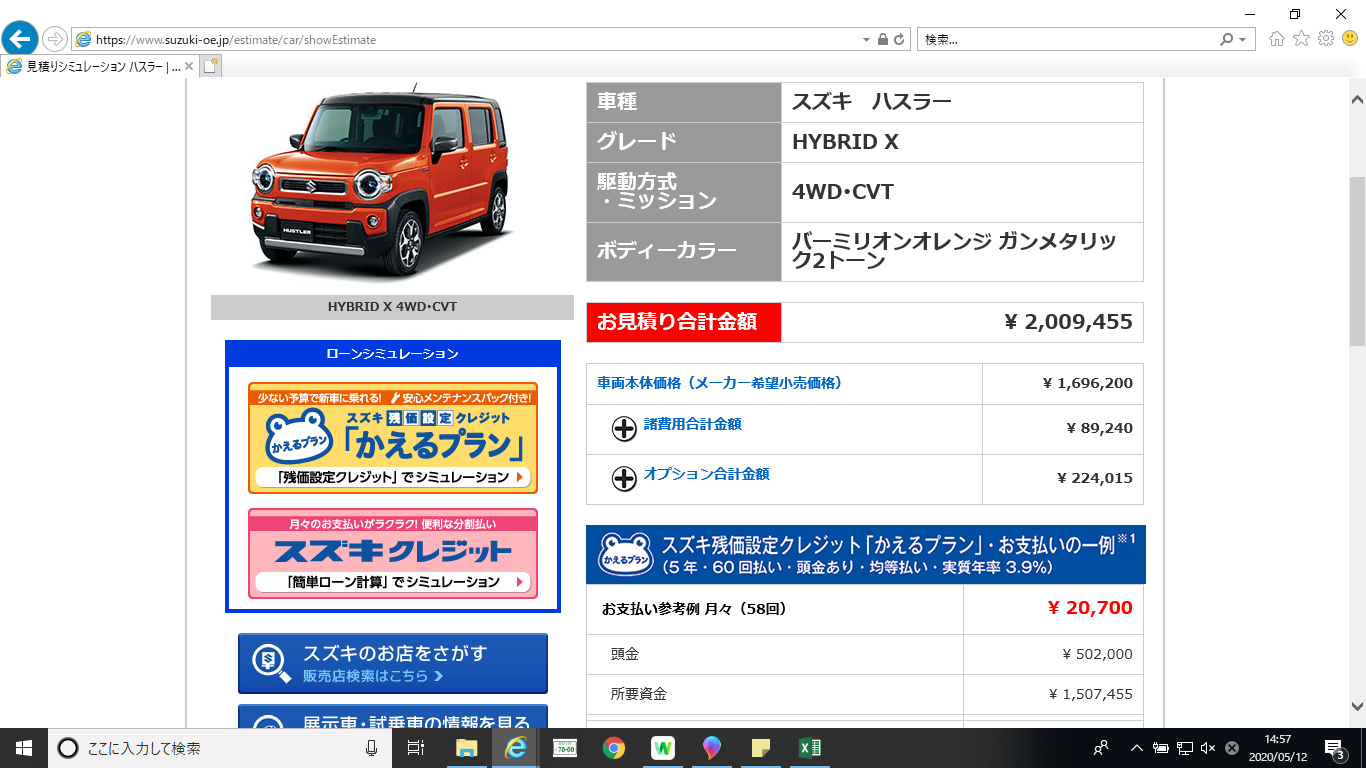Click the バーミリオンオレンジ body color cell
1366x768 pixels.
[x=962, y=252]
